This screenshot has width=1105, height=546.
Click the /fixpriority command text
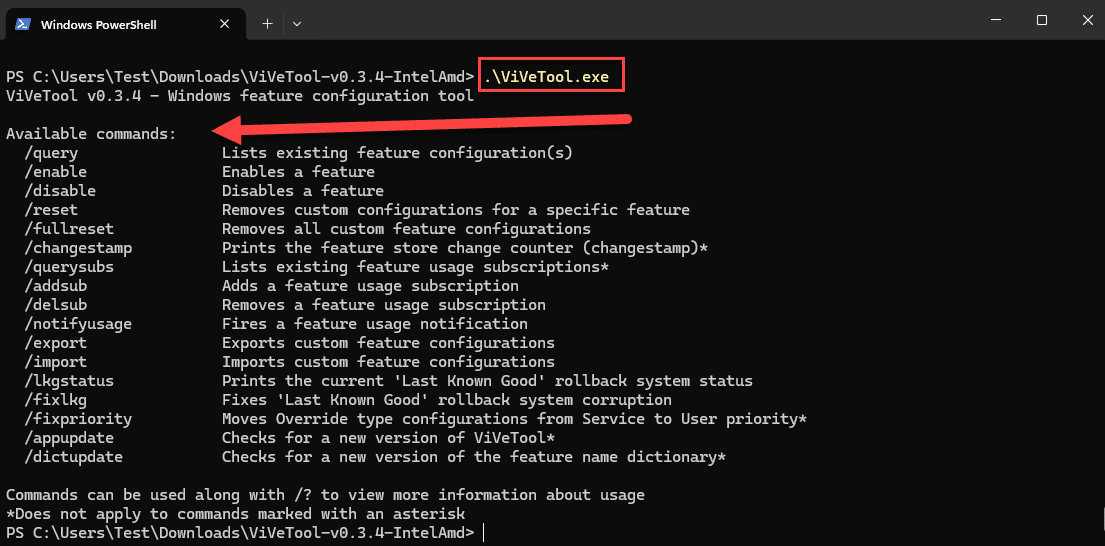point(78,418)
